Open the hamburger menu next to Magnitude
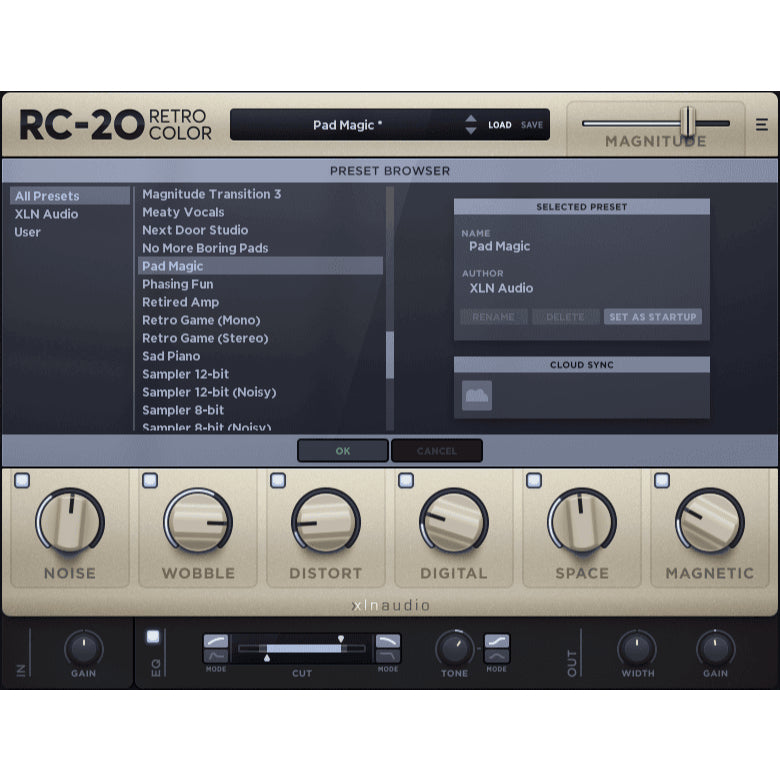 [761, 124]
